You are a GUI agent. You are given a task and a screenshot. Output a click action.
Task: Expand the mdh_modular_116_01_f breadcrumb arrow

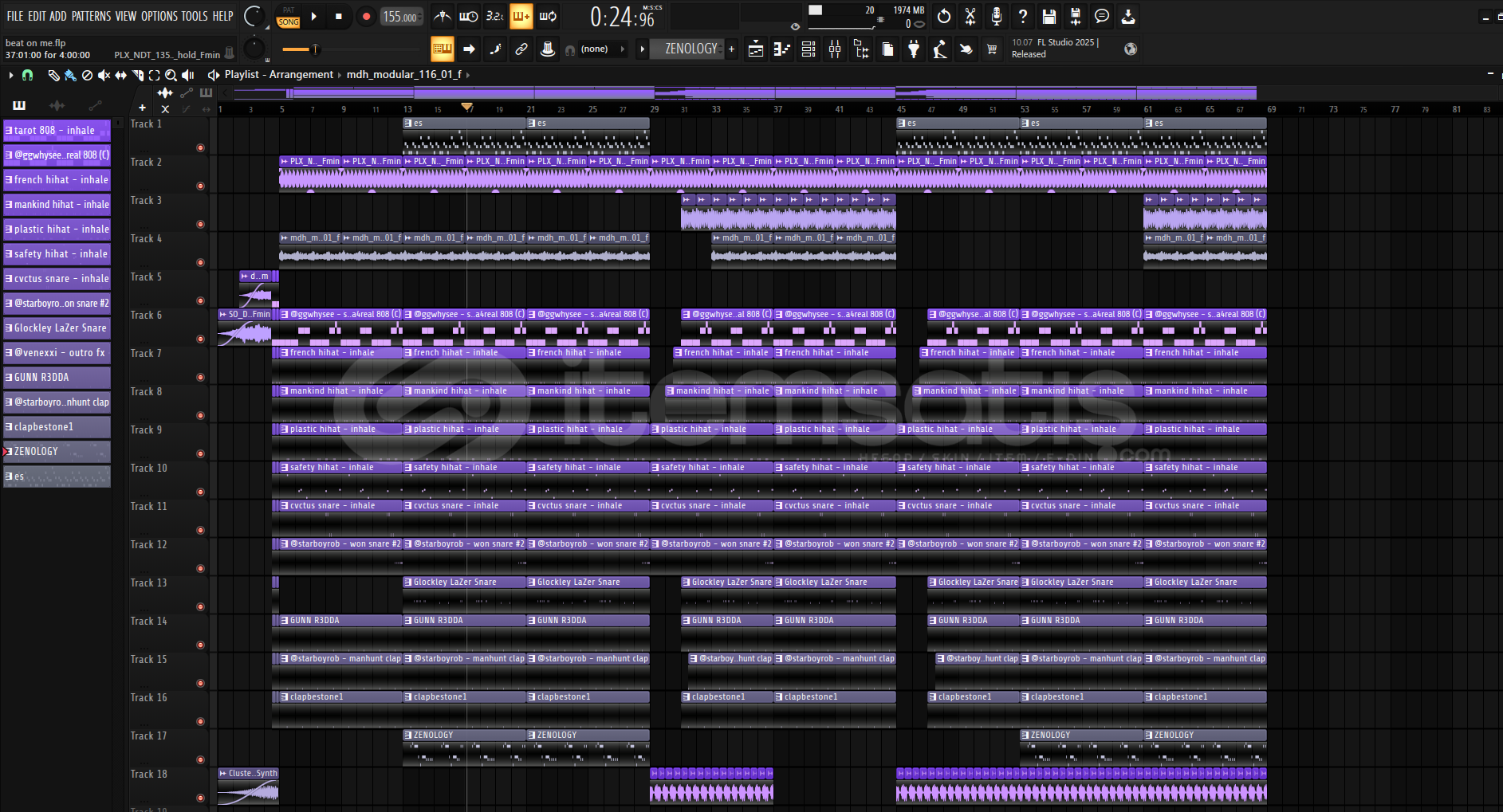coord(468,75)
